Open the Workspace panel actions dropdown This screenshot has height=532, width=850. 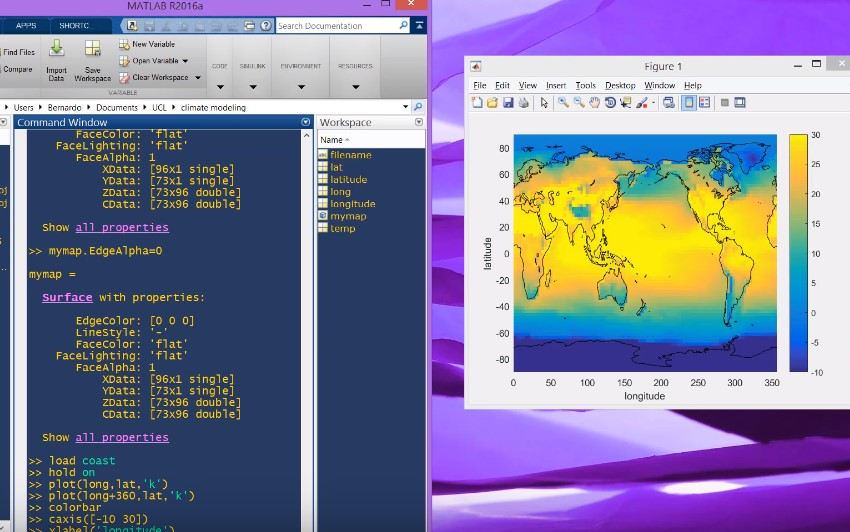point(418,122)
